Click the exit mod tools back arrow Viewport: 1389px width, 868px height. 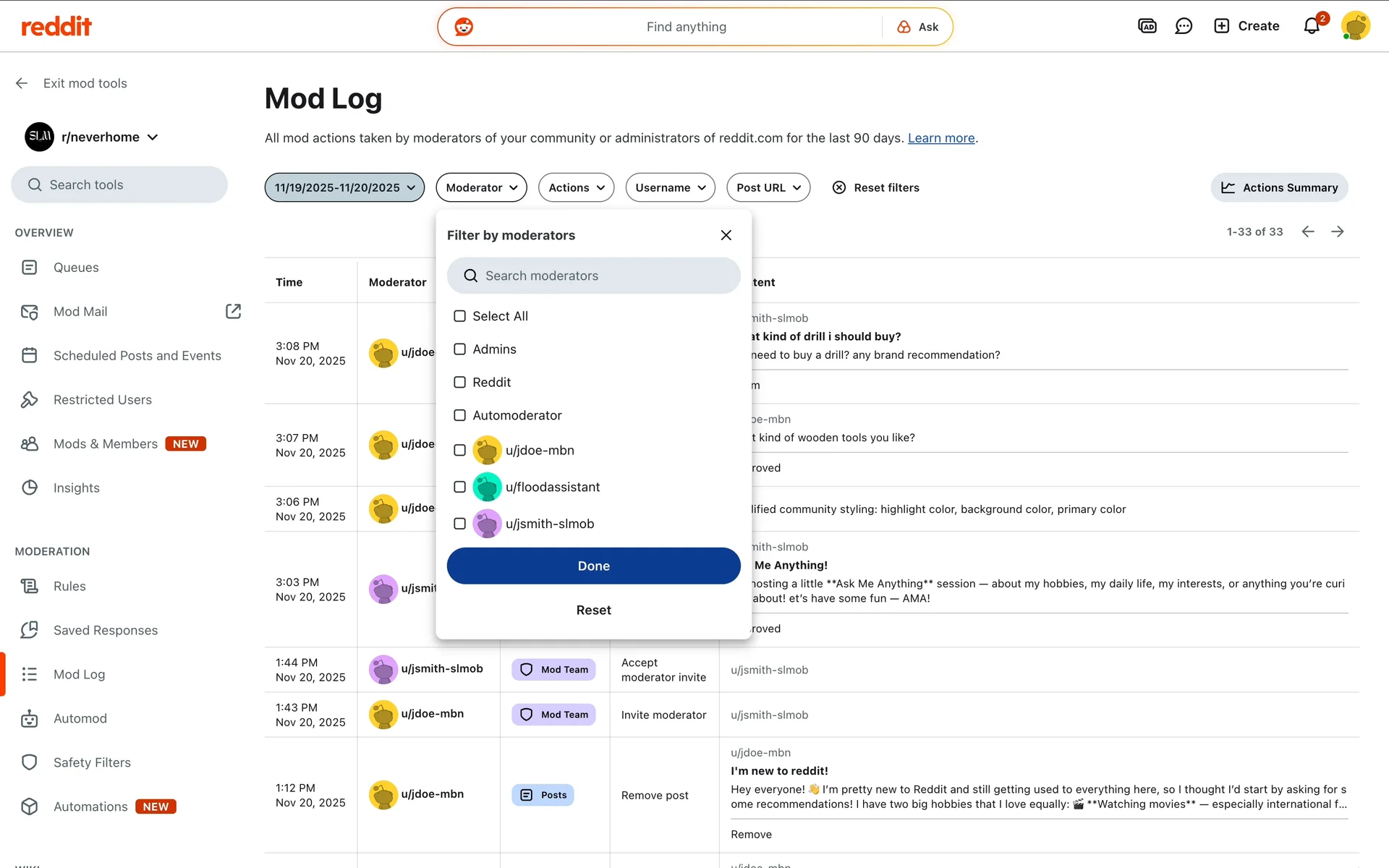[x=22, y=83]
